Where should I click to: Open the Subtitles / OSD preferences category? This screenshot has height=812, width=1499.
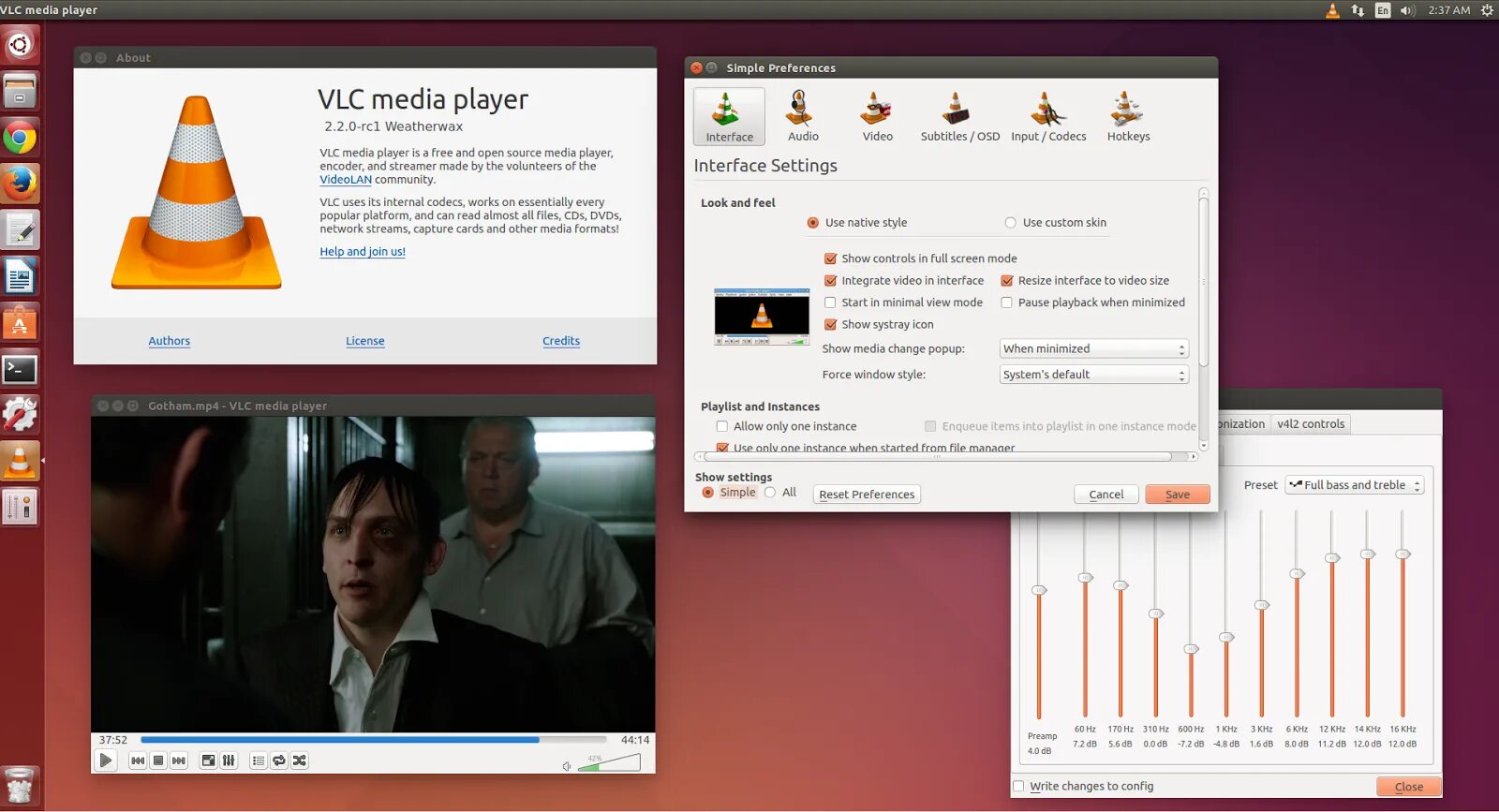[x=959, y=116]
